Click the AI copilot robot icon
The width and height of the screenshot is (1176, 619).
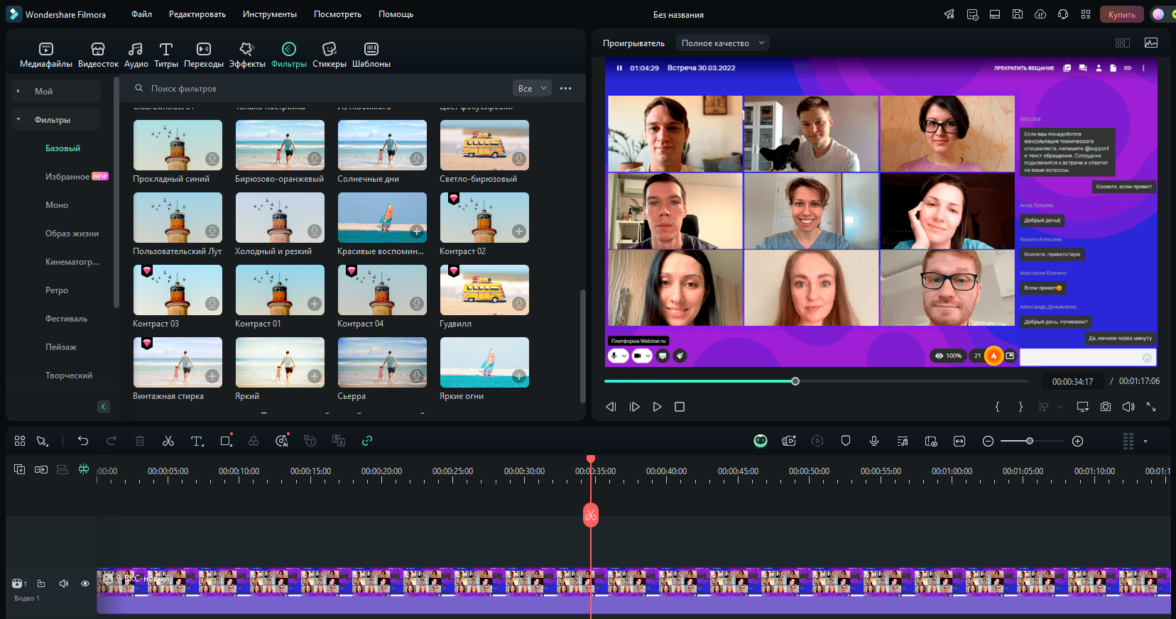(x=760, y=441)
